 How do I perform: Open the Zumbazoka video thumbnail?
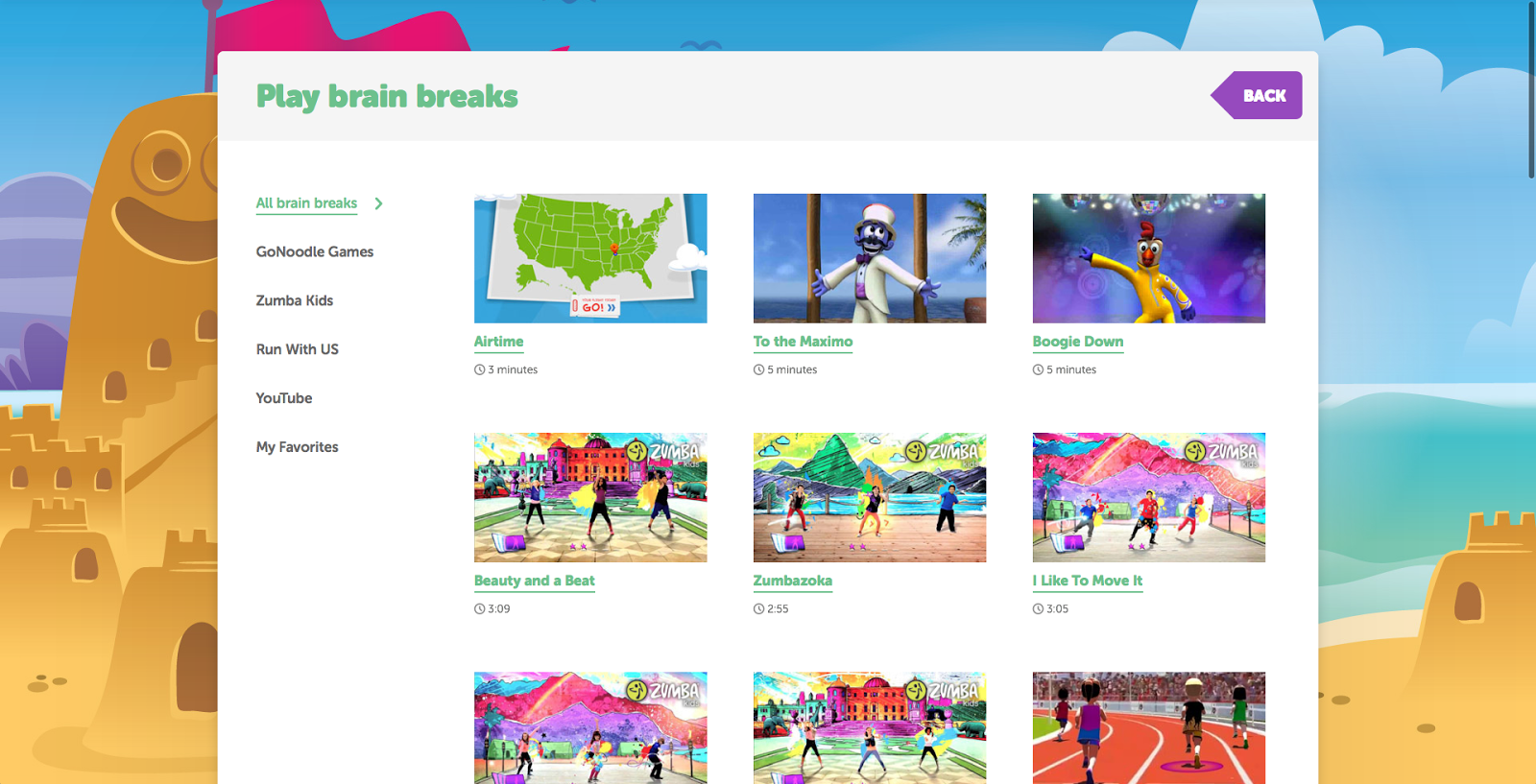click(x=870, y=497)
